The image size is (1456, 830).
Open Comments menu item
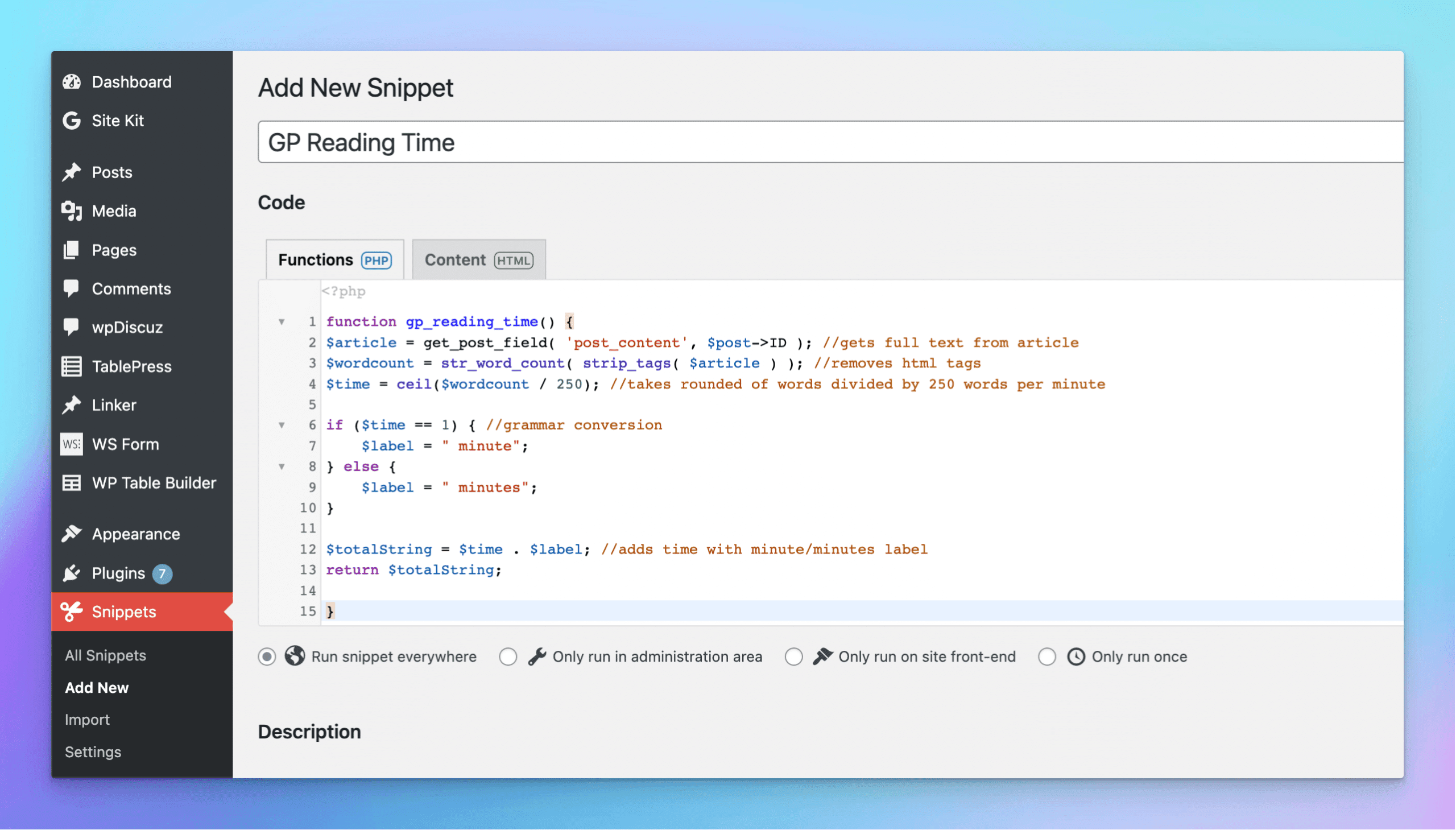142,289
